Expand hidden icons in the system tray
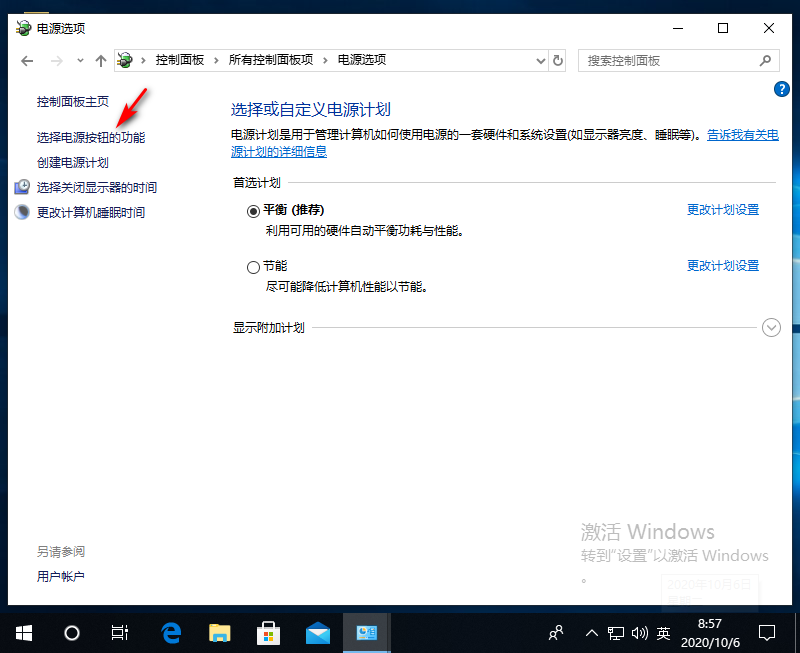 [592, 632]
